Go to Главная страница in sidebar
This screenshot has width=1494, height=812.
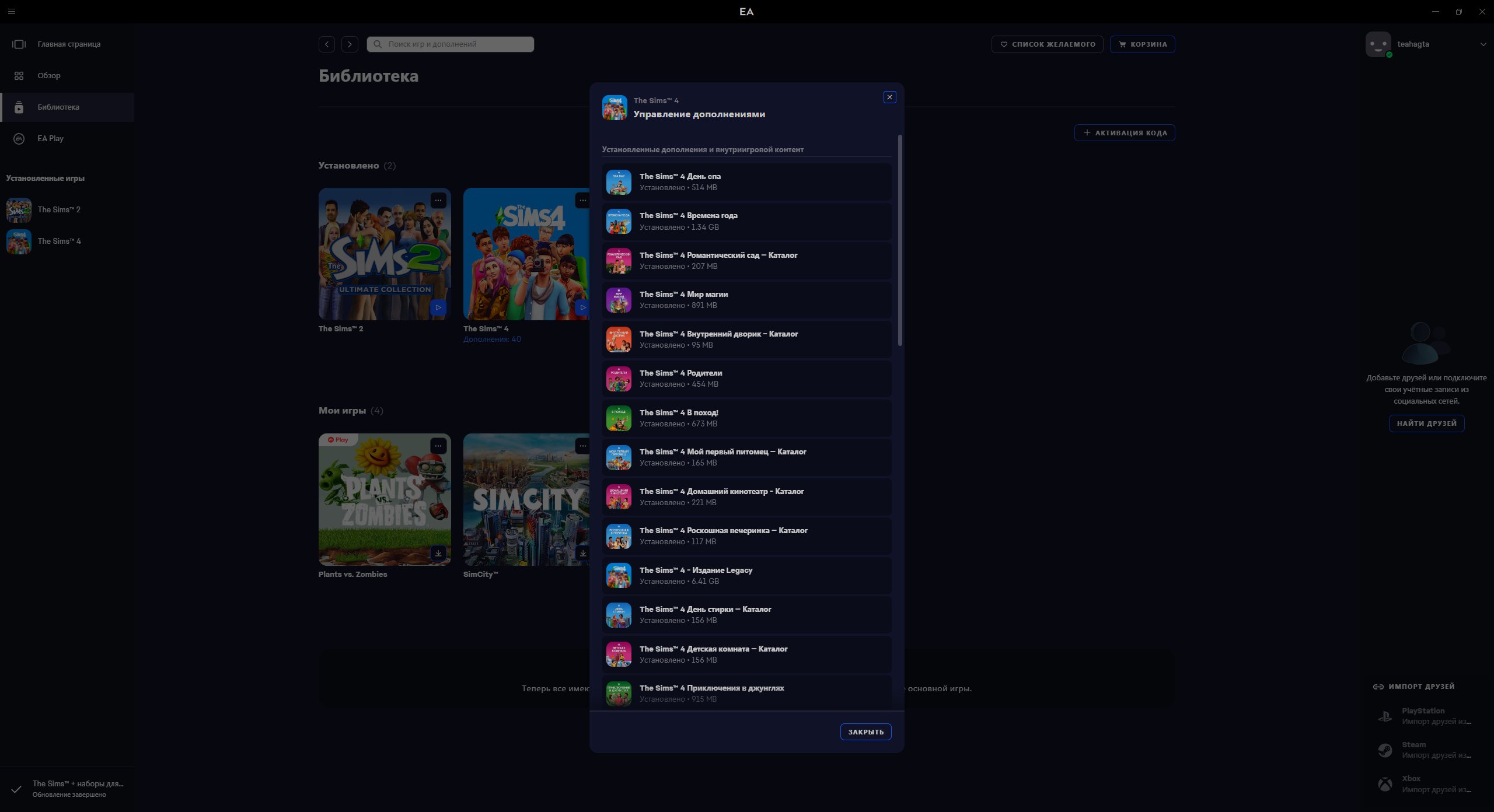[x=67, y=44]
